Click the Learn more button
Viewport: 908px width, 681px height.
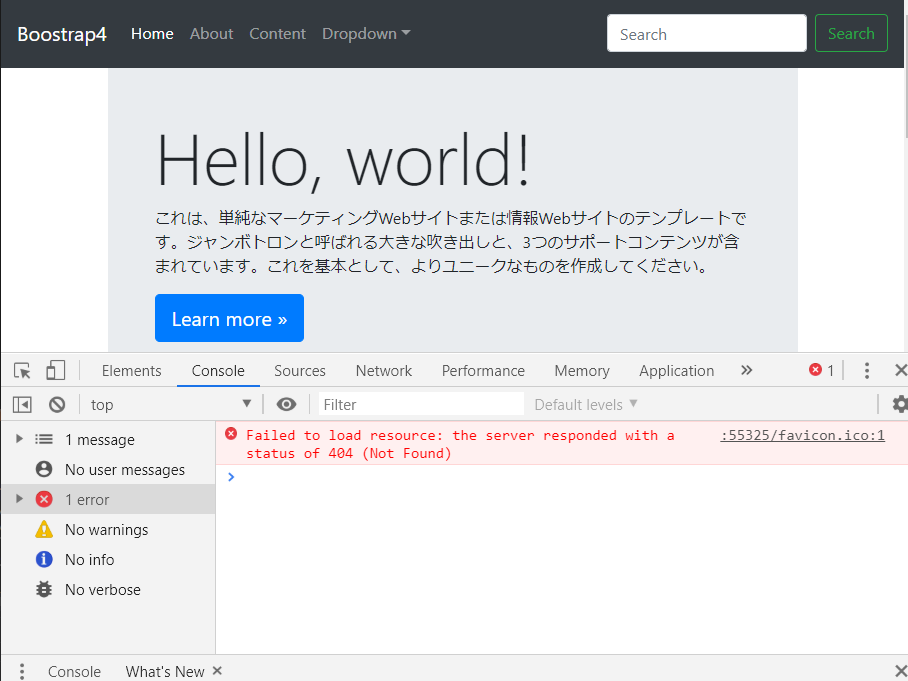229,319
